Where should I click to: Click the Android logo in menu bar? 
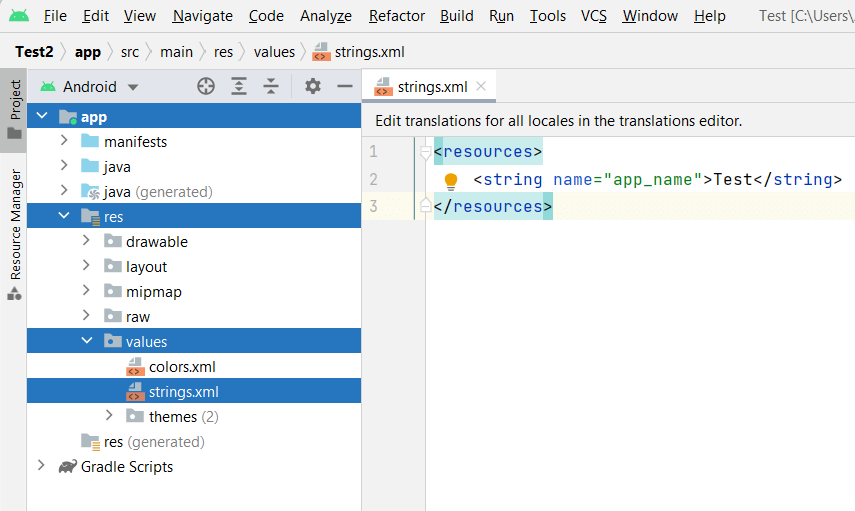(x=19, y=16)
